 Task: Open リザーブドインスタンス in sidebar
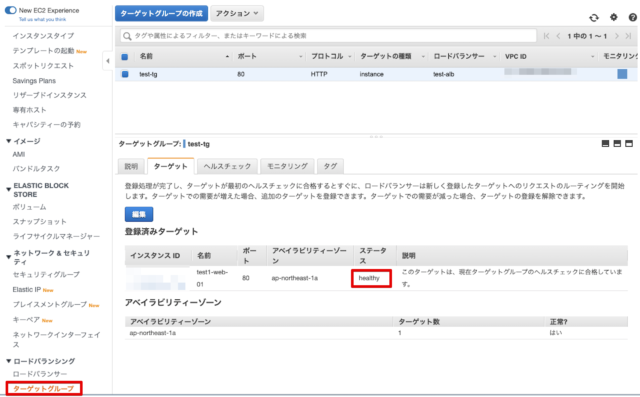click(x=49, y=95)
